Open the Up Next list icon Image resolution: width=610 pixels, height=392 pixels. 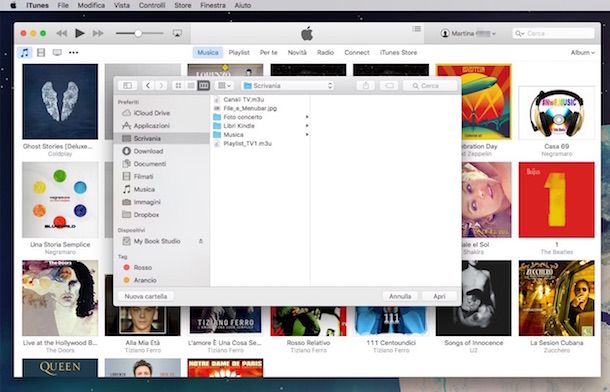pos(417,29)
